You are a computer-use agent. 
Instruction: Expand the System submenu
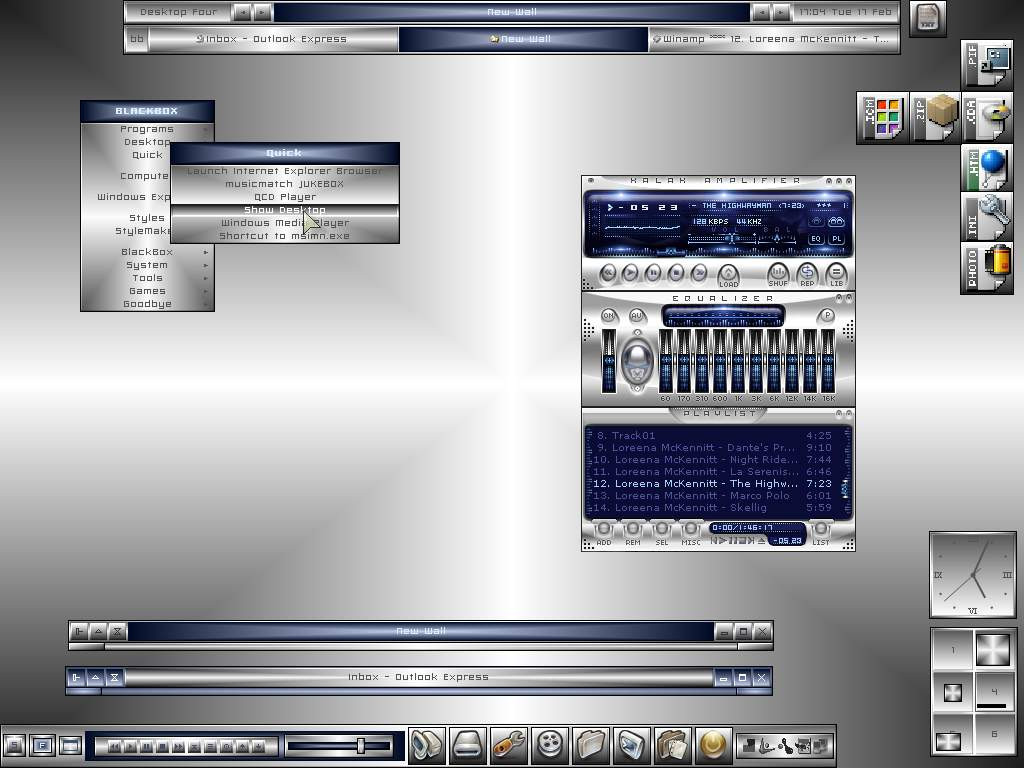coord(147,265)
